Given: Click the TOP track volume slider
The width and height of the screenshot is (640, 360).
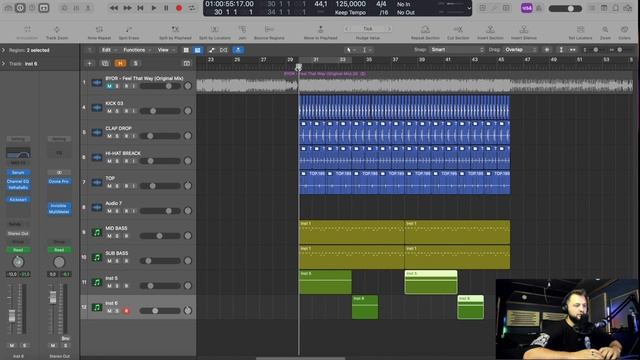Looking at the screenshot, I should tap(160, 186).
